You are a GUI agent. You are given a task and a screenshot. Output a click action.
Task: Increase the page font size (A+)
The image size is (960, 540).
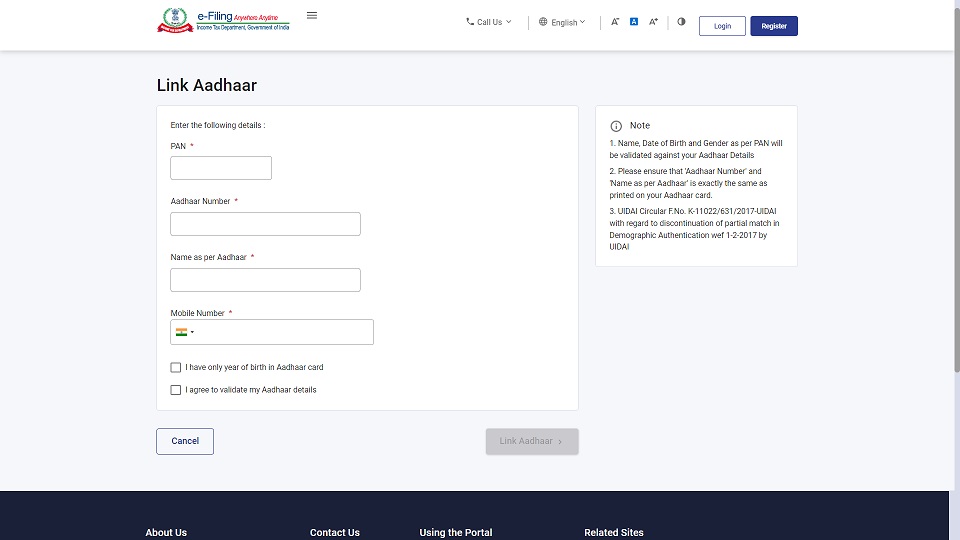click(653, 22)
